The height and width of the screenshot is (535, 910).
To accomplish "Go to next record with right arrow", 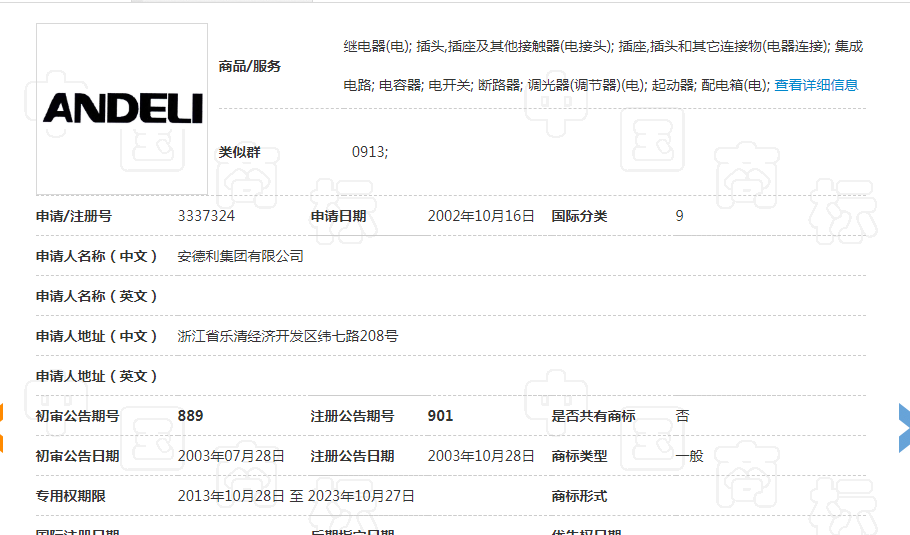I will point(904,428).
